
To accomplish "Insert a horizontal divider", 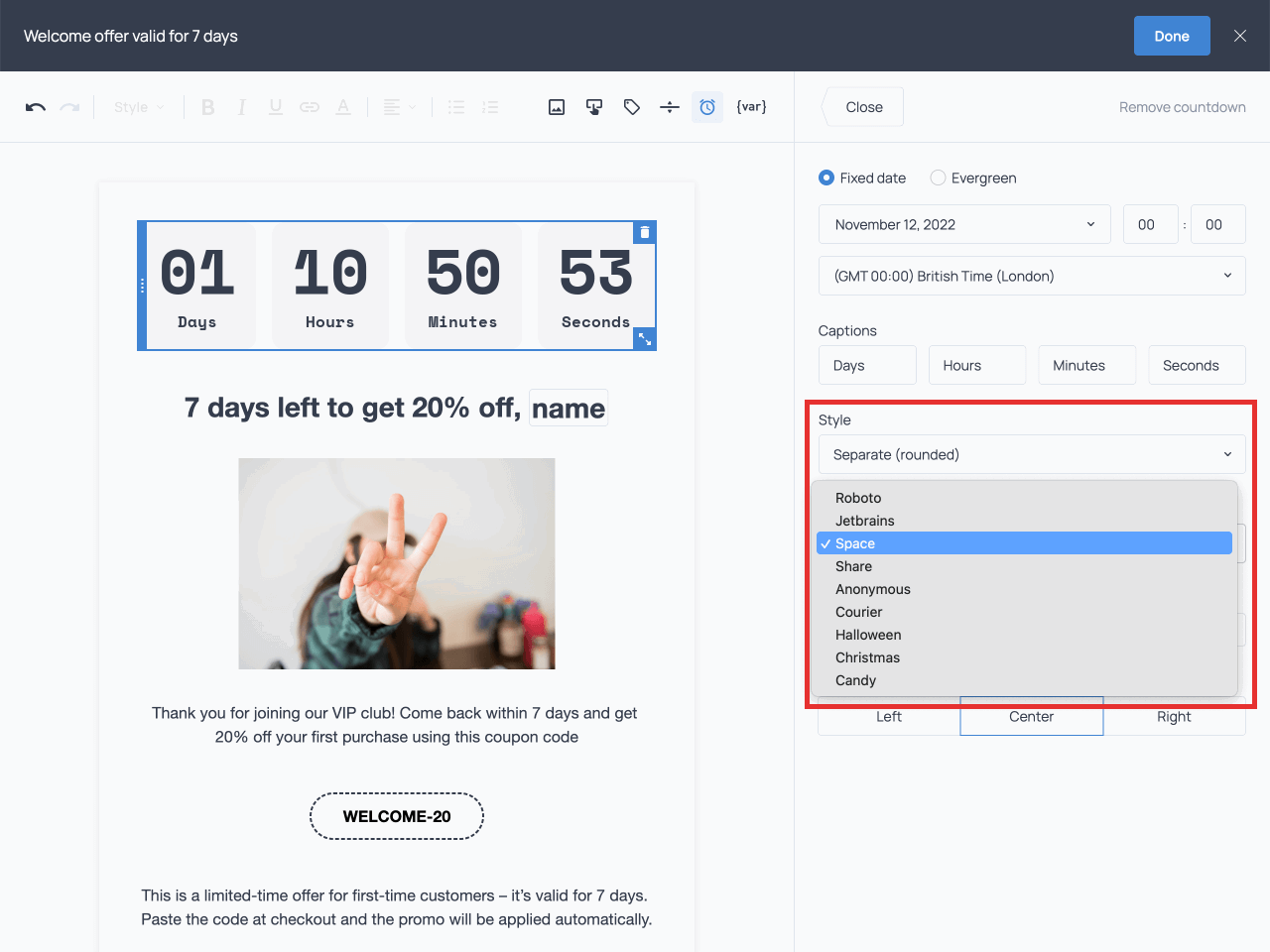I will [670, 107].
